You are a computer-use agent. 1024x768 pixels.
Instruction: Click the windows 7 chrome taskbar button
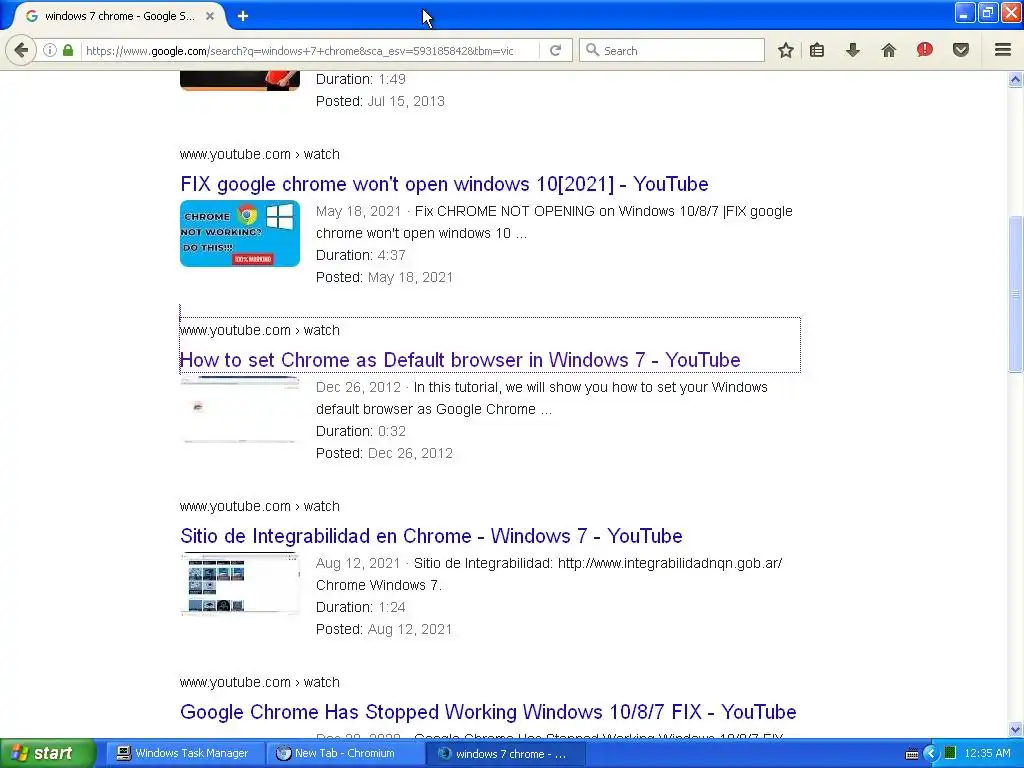click(x=504, y=754)
